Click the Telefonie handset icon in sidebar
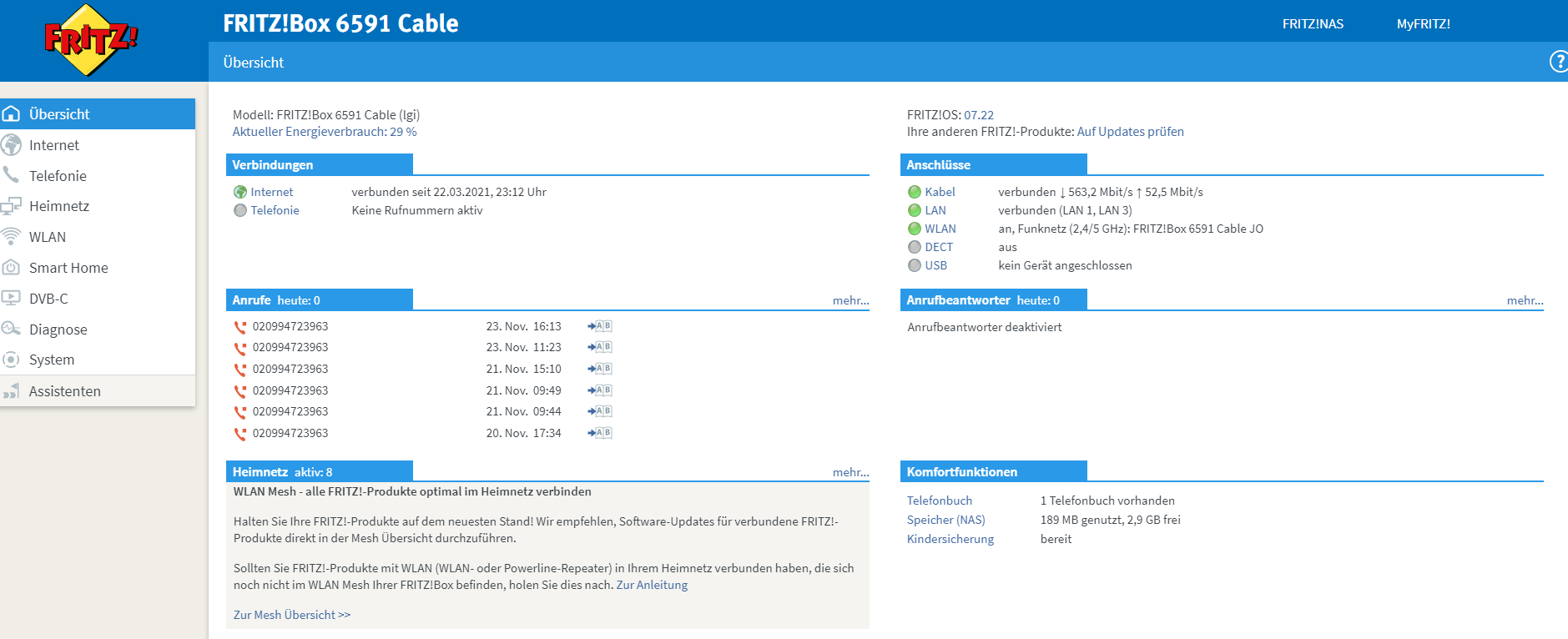Screen dimensions: 1568x639 pyautogui.click(x=11, y=174)
